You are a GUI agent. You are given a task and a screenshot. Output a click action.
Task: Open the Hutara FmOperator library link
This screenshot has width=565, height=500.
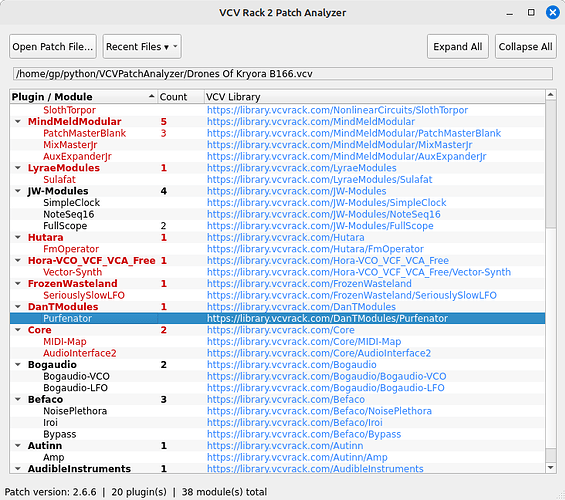click(315, 249)
